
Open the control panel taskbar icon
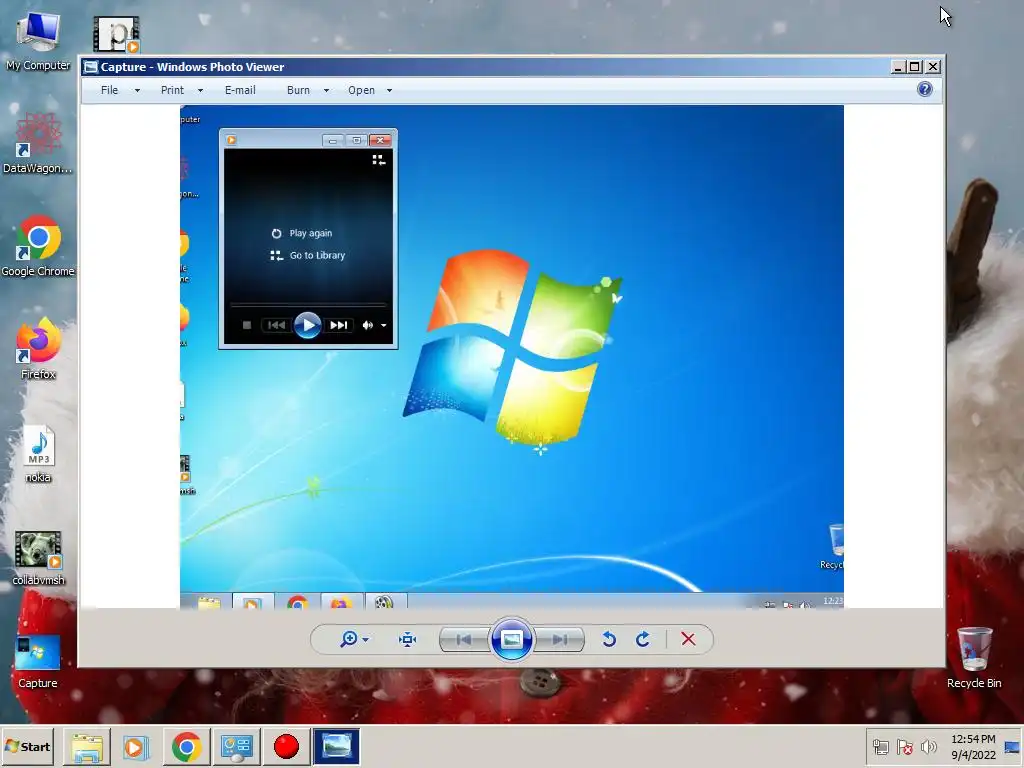point(236,746)
